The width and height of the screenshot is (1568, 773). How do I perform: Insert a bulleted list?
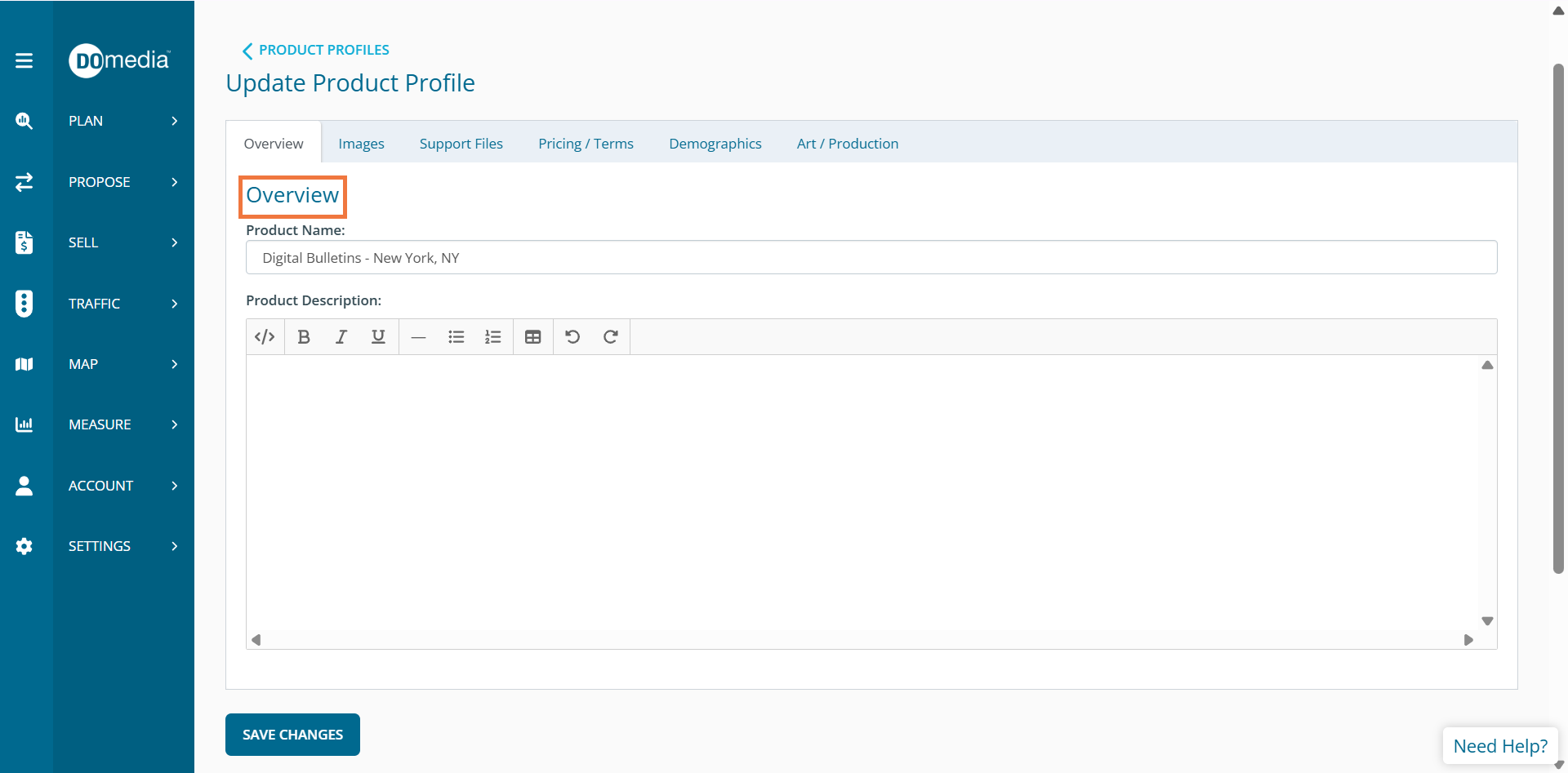(x=456, y=337)
